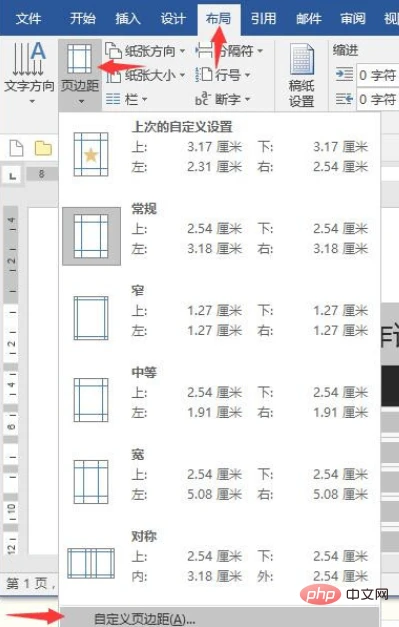Open the 断字 hyphenation dropdown

click(x=247, y=99)
